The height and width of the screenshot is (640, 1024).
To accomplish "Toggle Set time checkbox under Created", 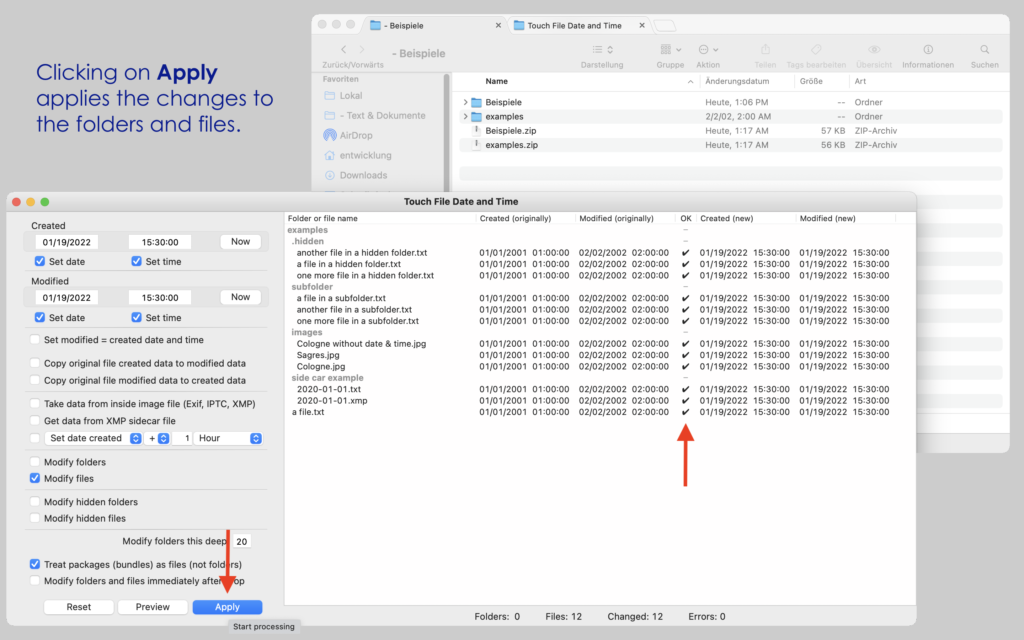I will [x=136, y=261].
